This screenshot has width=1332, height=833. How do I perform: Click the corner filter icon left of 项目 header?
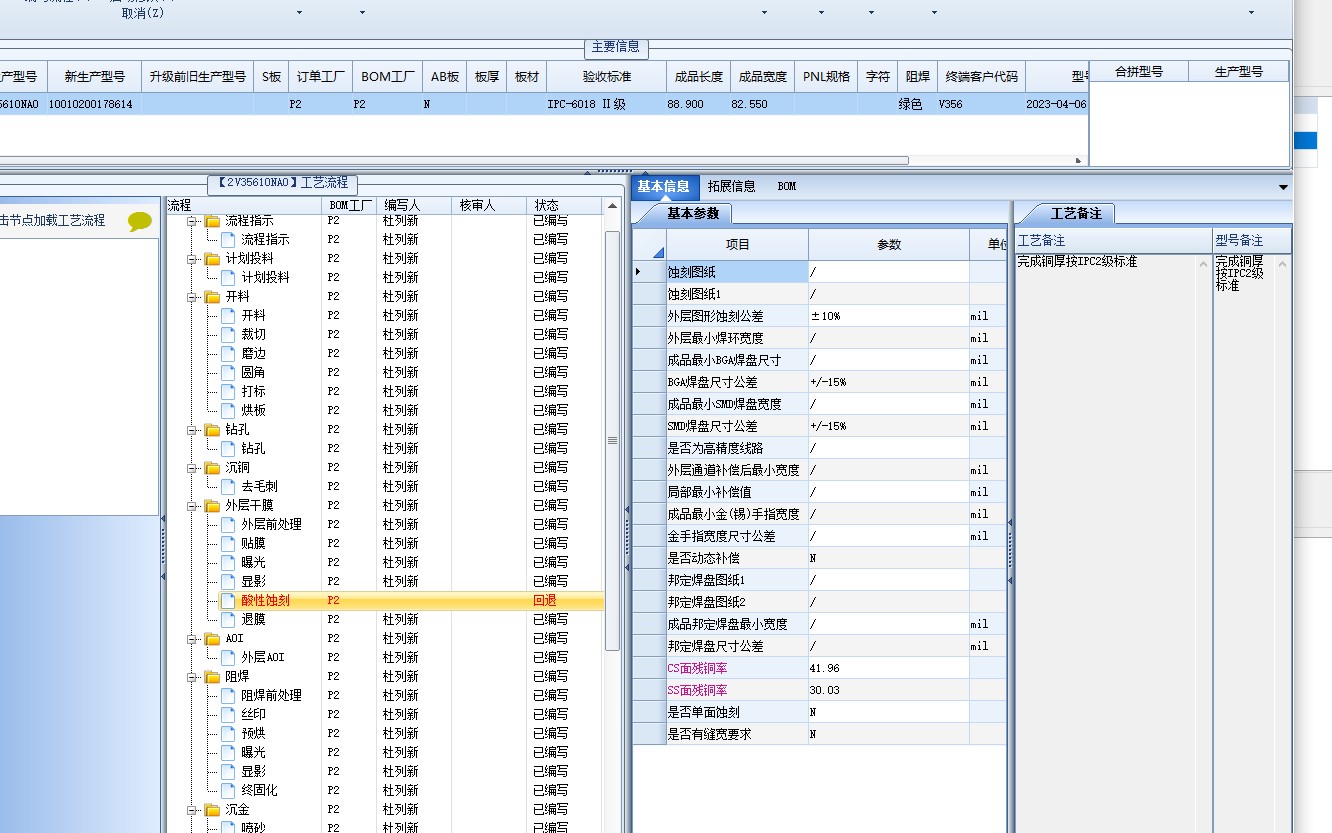coord(659,252)
